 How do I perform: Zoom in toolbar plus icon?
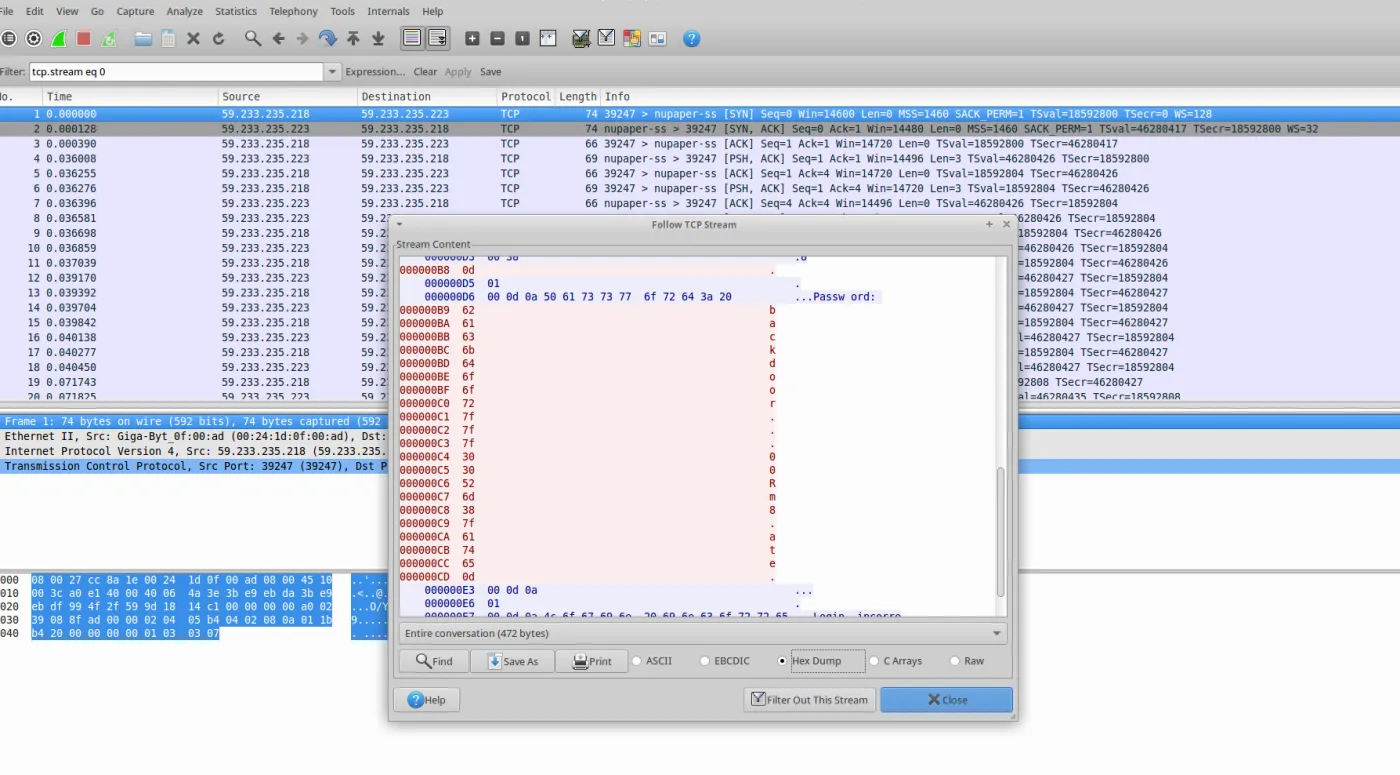tap(472, 39)
